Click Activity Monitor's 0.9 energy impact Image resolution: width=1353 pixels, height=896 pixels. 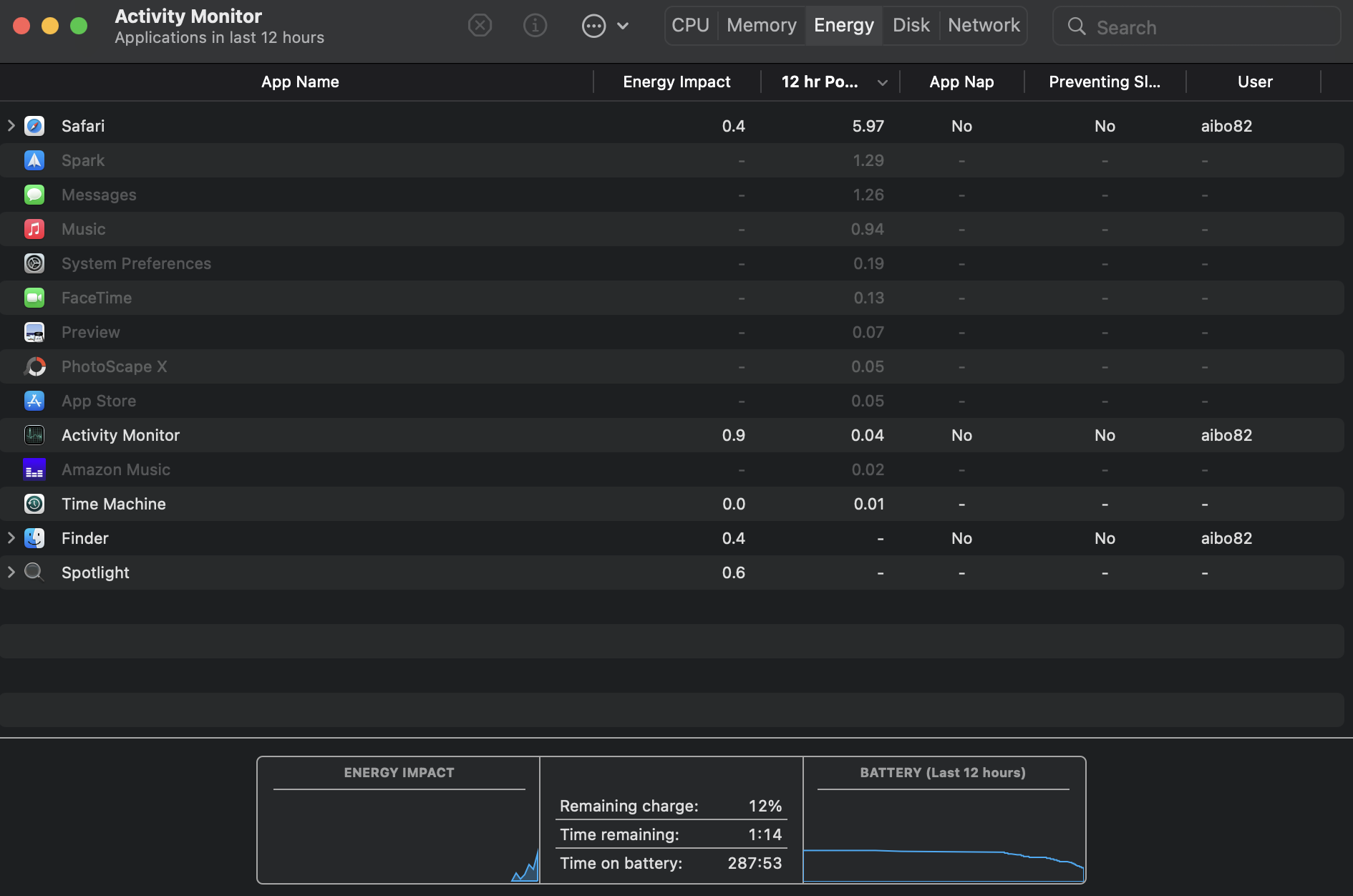click(734, 435)
